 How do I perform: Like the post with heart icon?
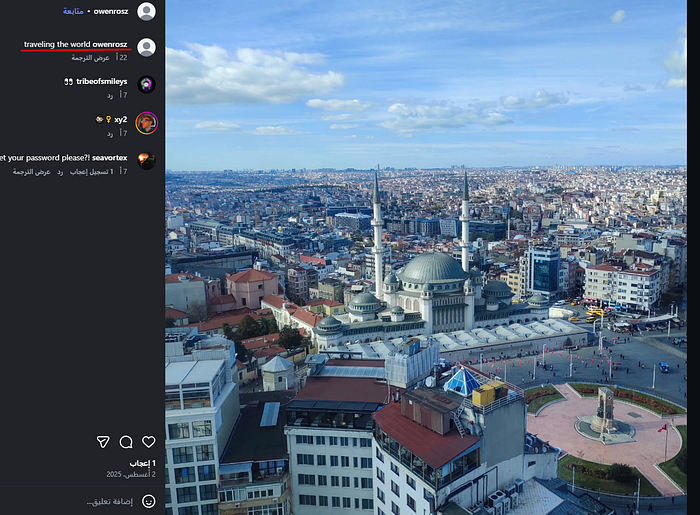click(149, 442)
